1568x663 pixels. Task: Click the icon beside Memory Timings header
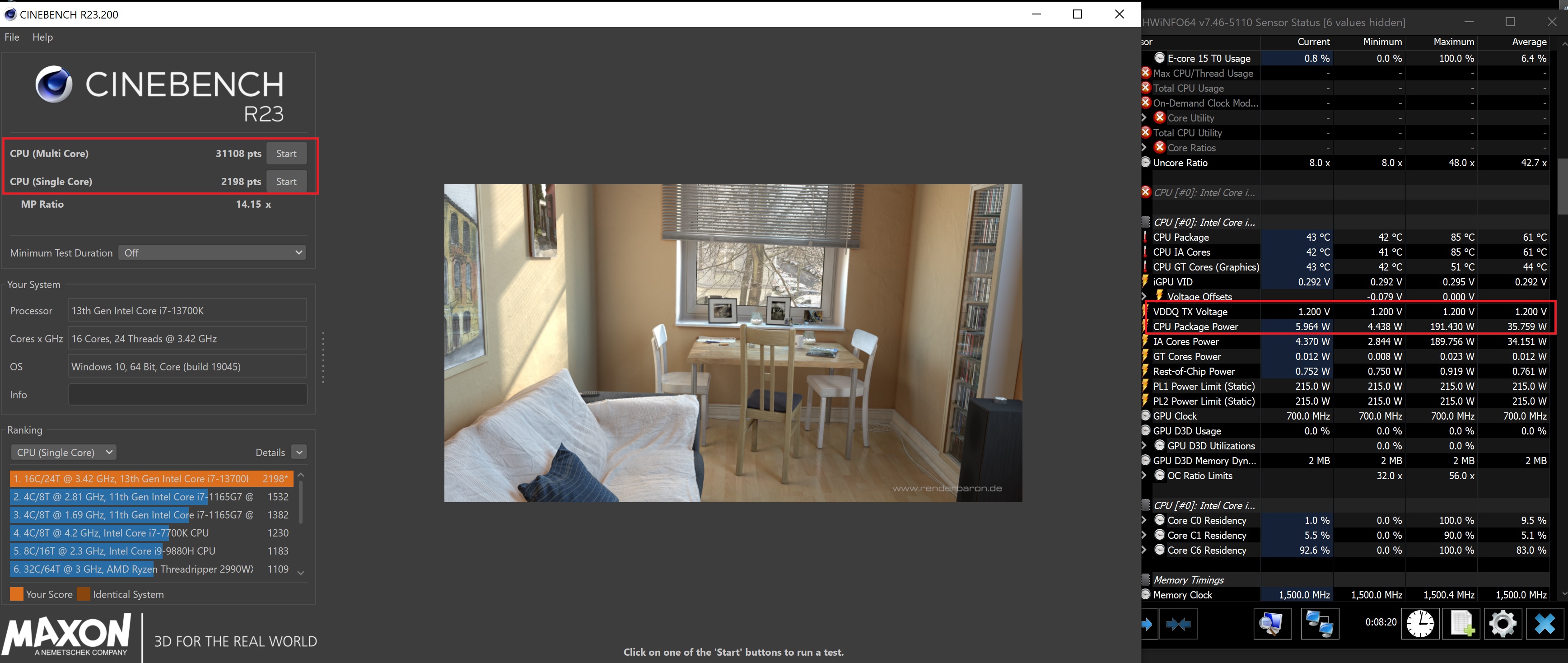[x=1146, y=579]
